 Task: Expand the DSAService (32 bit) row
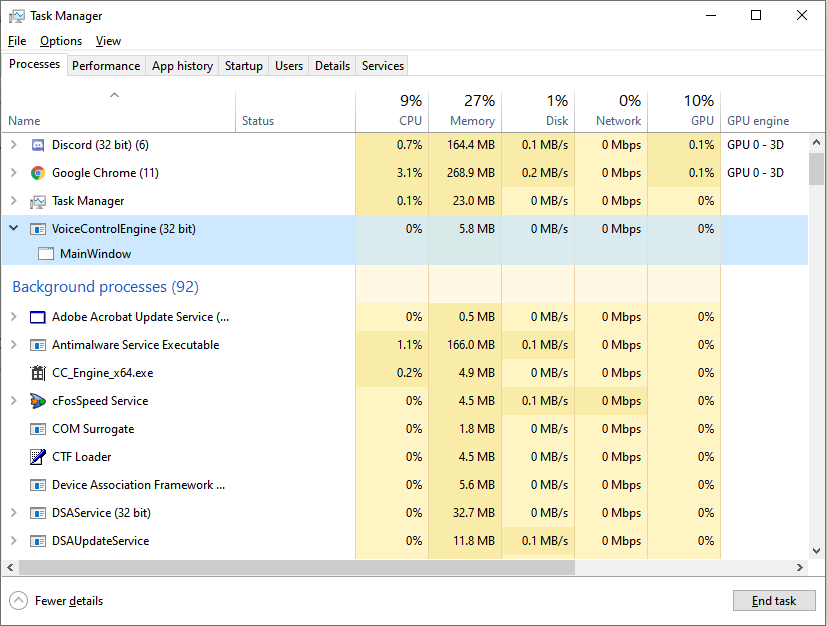(x=14, y=512)
